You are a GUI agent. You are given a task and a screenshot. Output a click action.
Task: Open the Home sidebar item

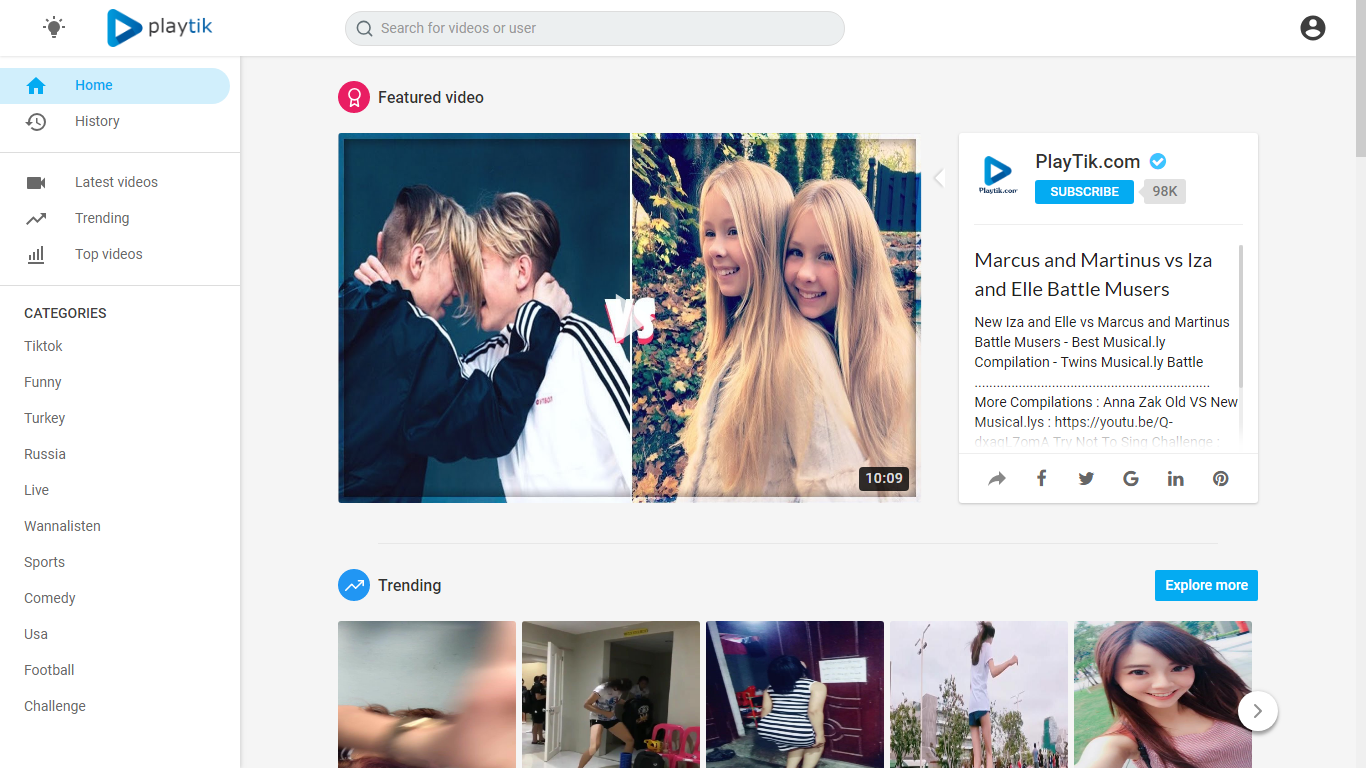[x=93, y=85]
